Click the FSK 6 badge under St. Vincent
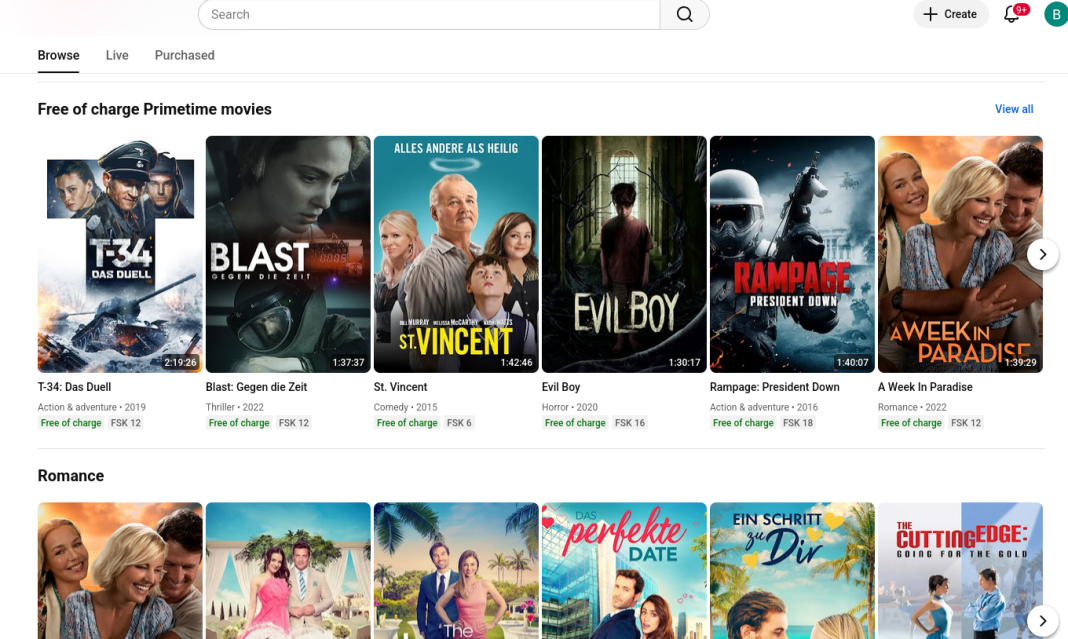Viewport: 1068px width, 639px height. pyautogui.click(x=459, y=423)
